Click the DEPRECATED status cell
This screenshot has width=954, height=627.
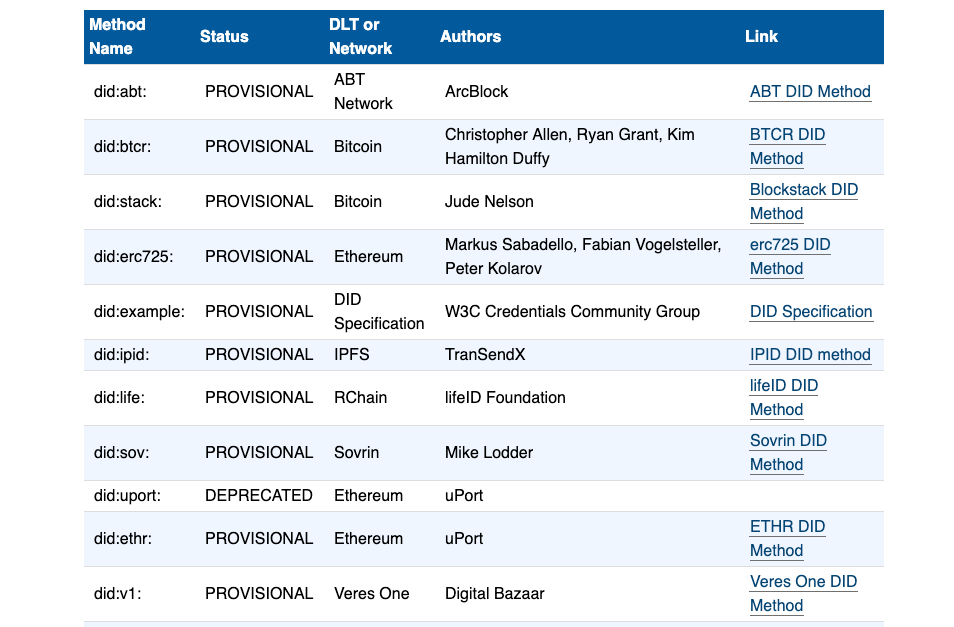click(258, 496)
